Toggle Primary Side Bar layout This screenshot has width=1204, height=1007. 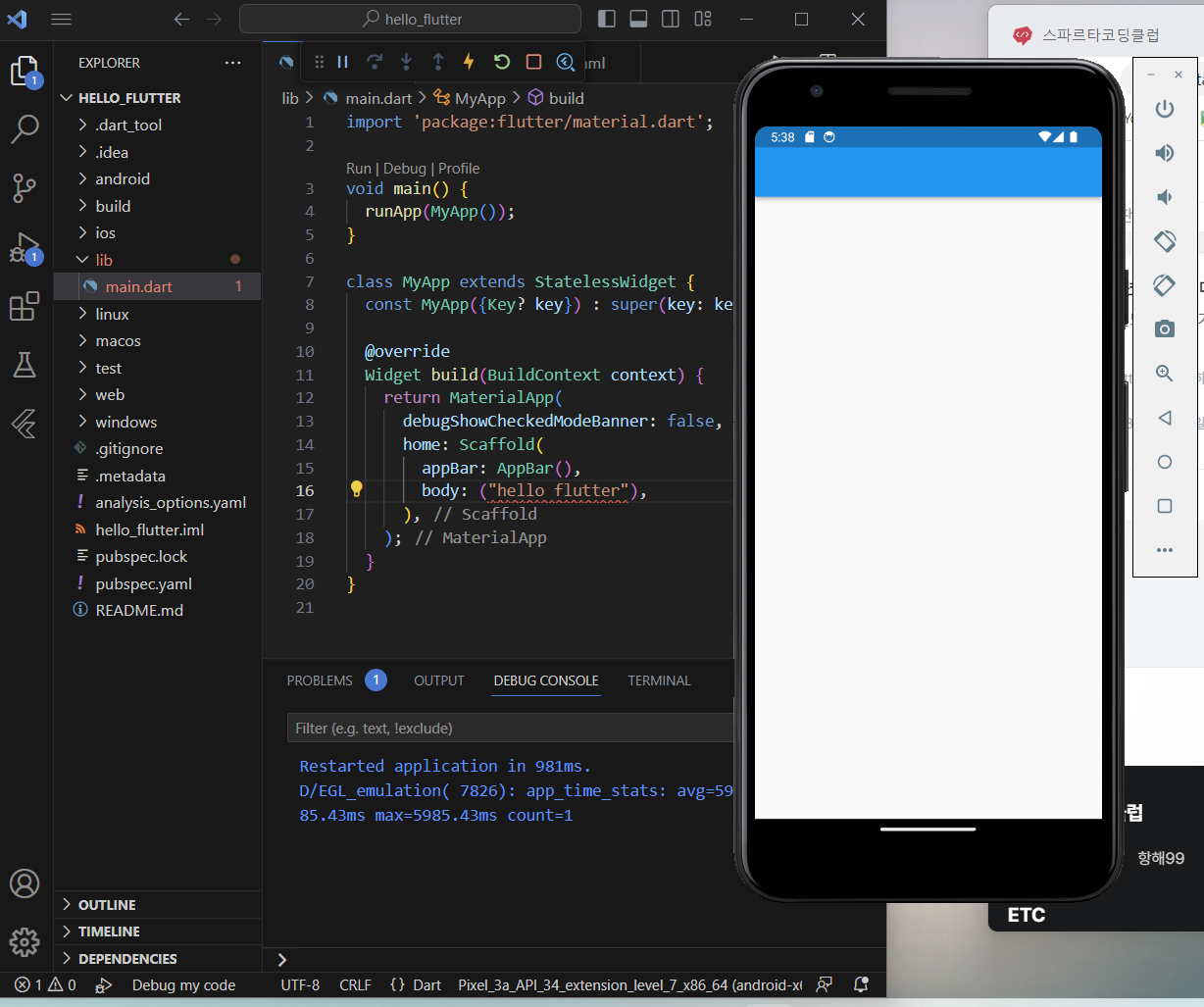tap(607, 19)
